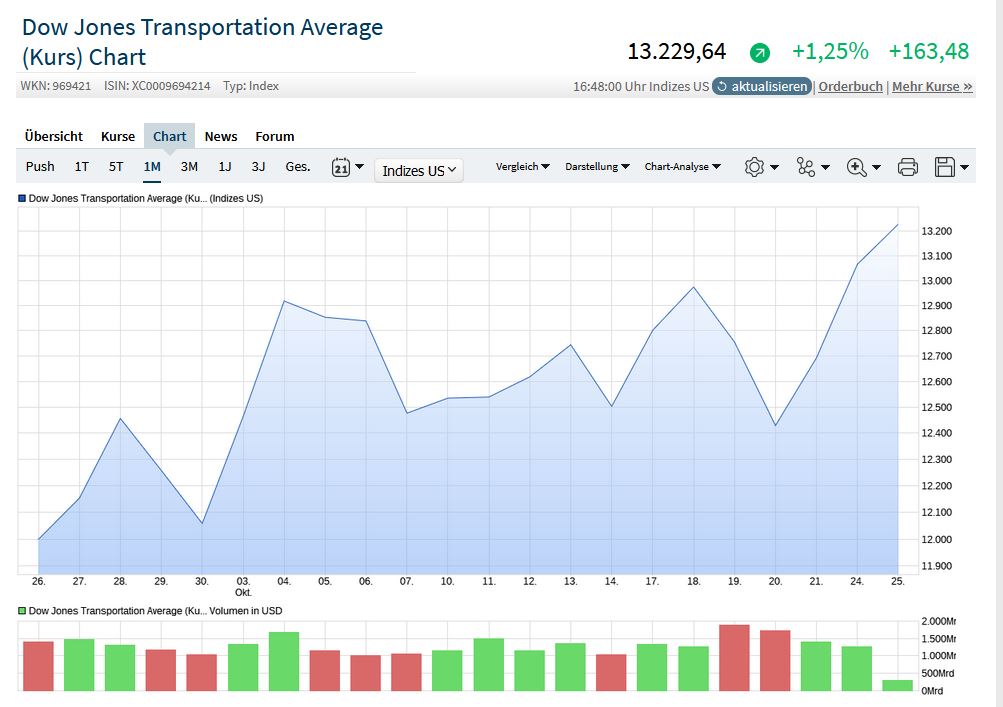Open the Indizes US exchange dropdown
Screen dimensions: 1003x707
[x=419, y=170]
